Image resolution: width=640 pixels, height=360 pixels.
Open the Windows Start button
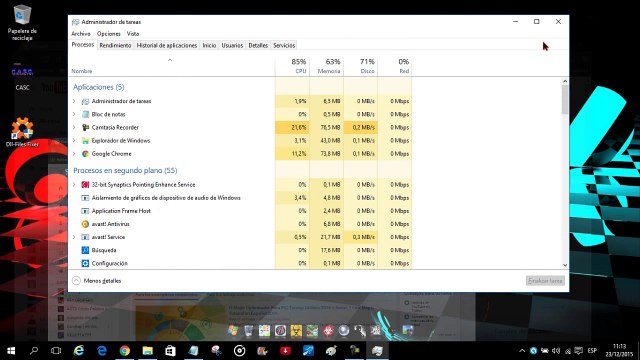(11, 351)
